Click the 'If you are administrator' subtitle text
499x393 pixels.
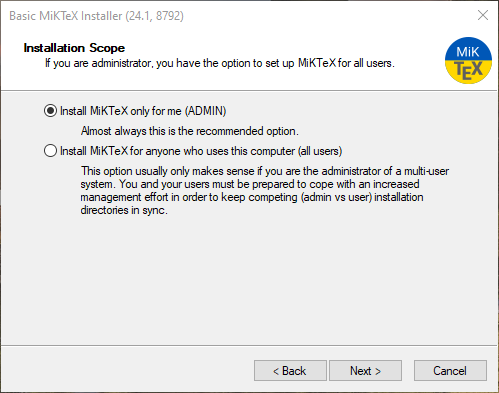(x=220, y=63)
